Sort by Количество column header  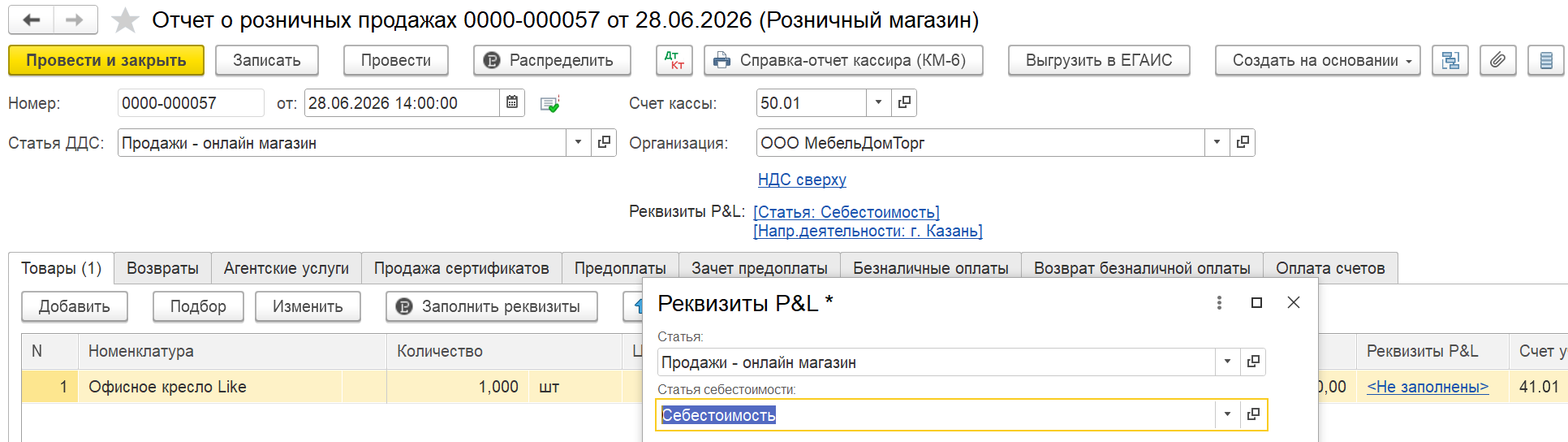(504, 351)
